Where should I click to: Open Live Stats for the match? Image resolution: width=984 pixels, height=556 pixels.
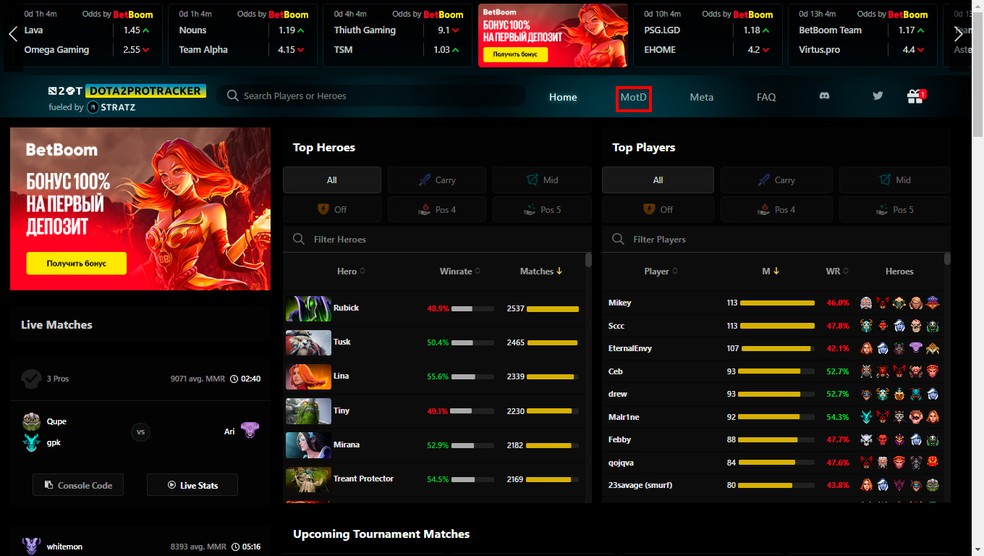pyautogui.click(x=192, y=485)
